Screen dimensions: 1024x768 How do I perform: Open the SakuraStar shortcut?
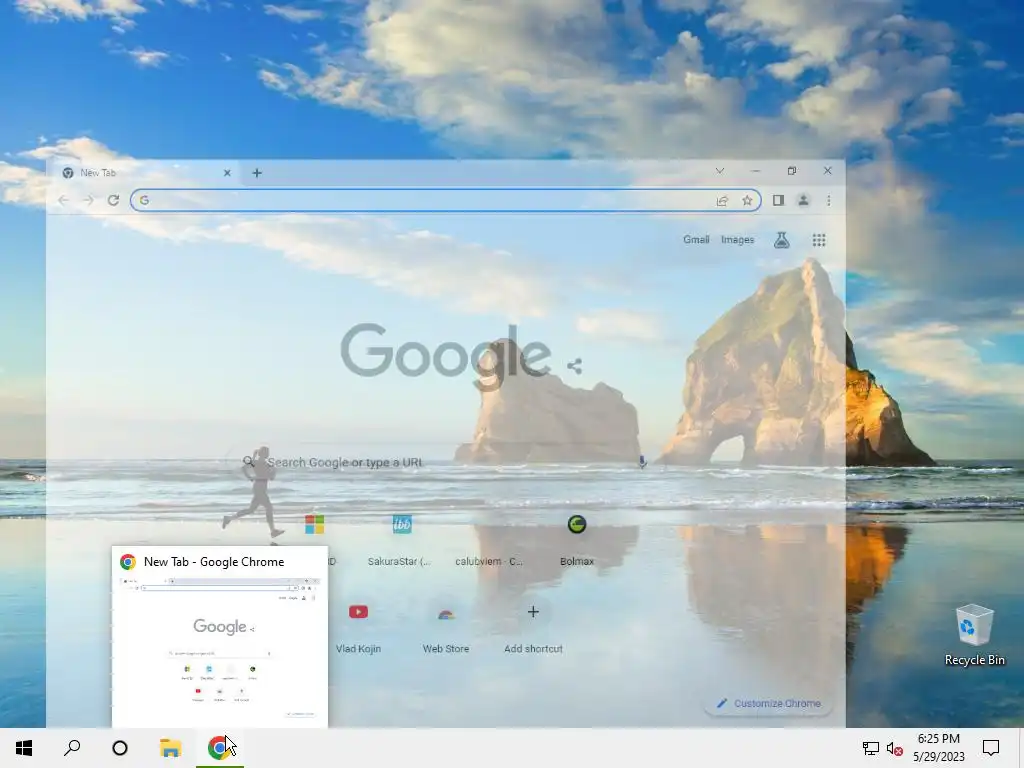point(402,539)
